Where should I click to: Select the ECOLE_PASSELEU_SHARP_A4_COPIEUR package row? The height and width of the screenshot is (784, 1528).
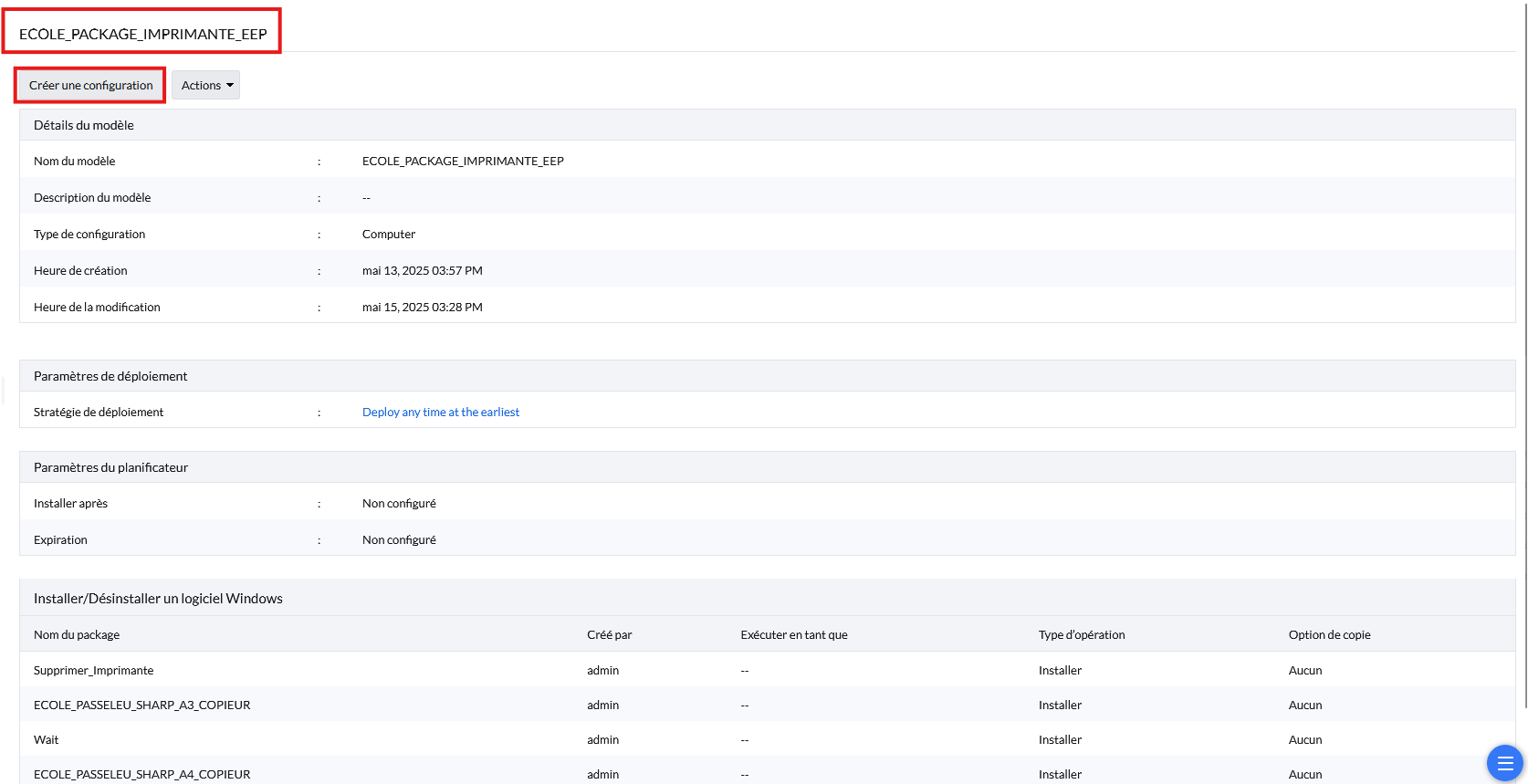coord(768,772)
